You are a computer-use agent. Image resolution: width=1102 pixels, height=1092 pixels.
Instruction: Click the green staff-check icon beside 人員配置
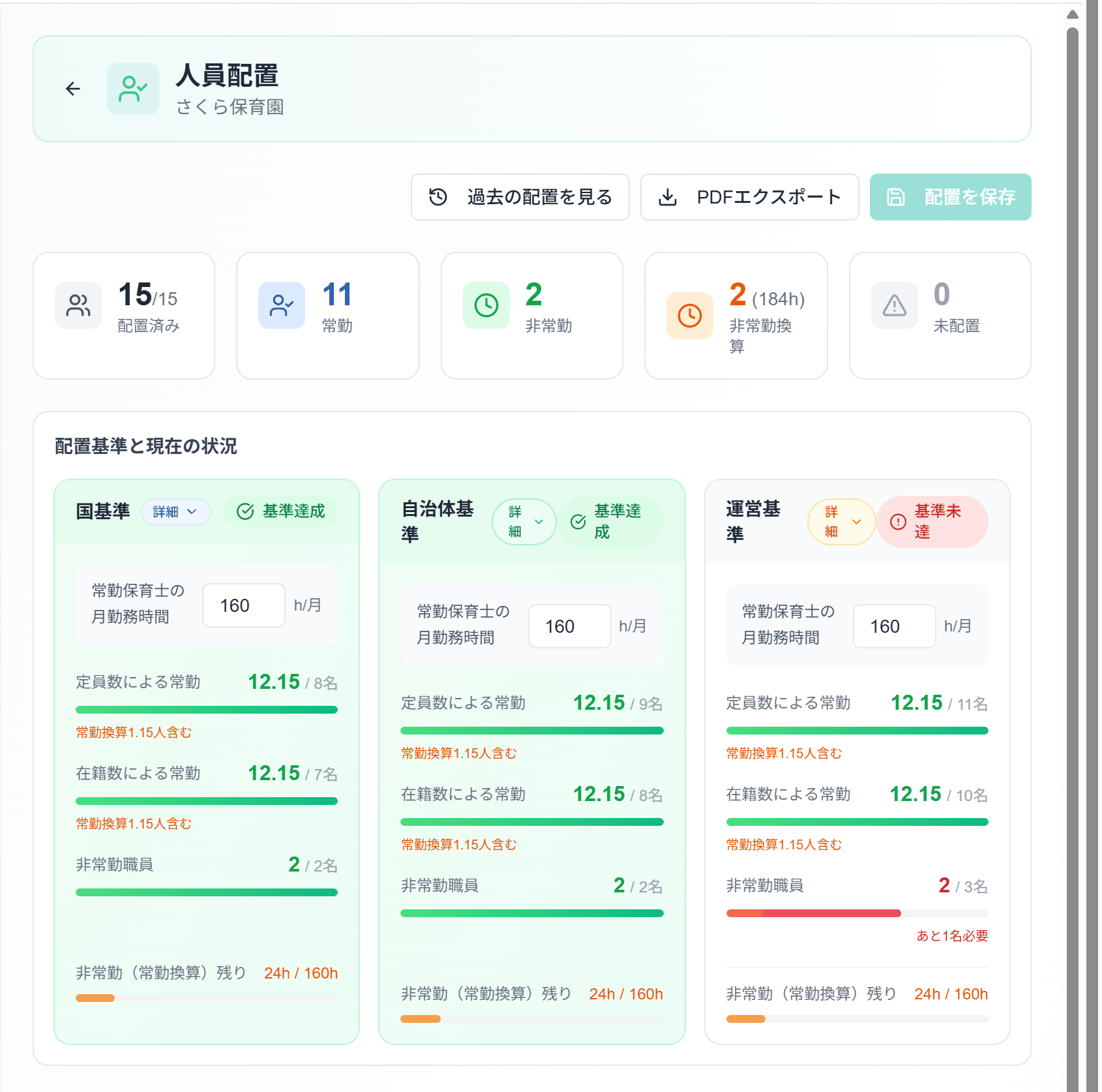pyautogui.click(x=133, y=89)
